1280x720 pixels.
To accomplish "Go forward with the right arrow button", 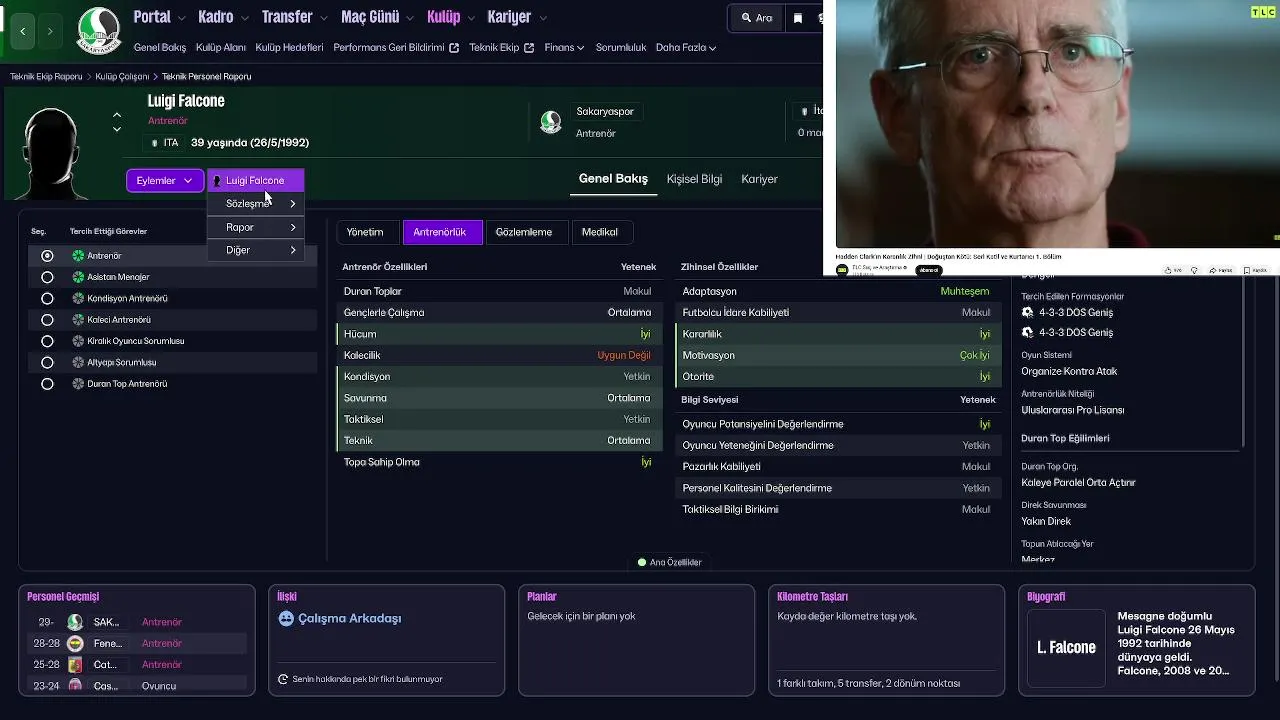I will tap(50, 32).
